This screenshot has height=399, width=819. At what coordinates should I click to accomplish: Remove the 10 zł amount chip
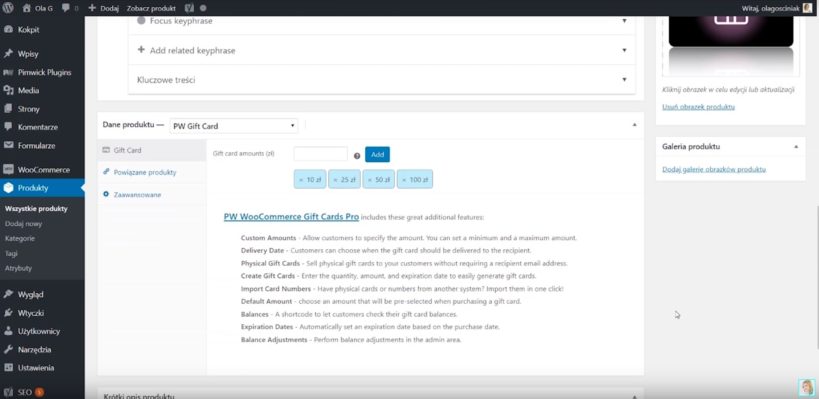coord(301,180)
